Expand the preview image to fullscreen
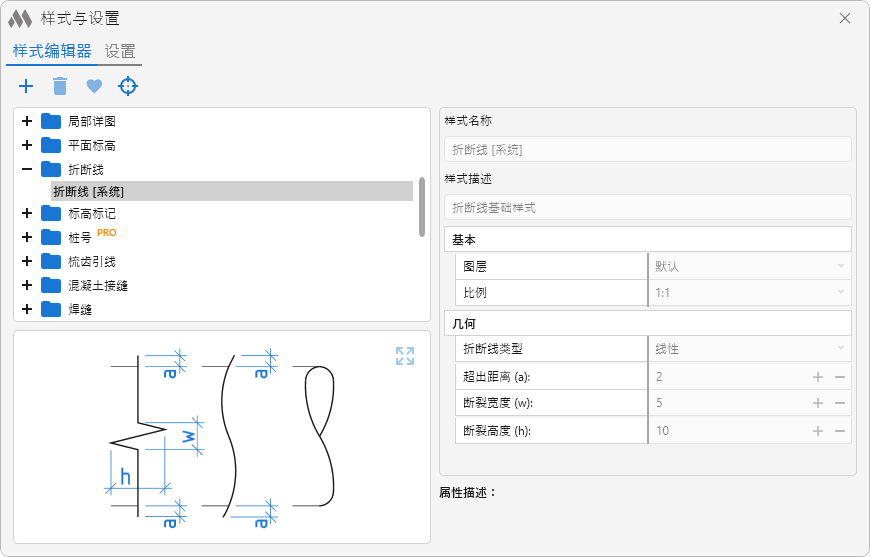The image size is (870, 557). click(404, 356)
